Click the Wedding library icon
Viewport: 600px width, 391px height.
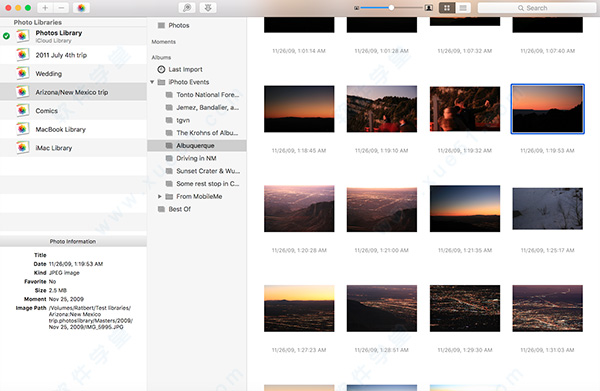pyautogui.click(x=23, y=73)
